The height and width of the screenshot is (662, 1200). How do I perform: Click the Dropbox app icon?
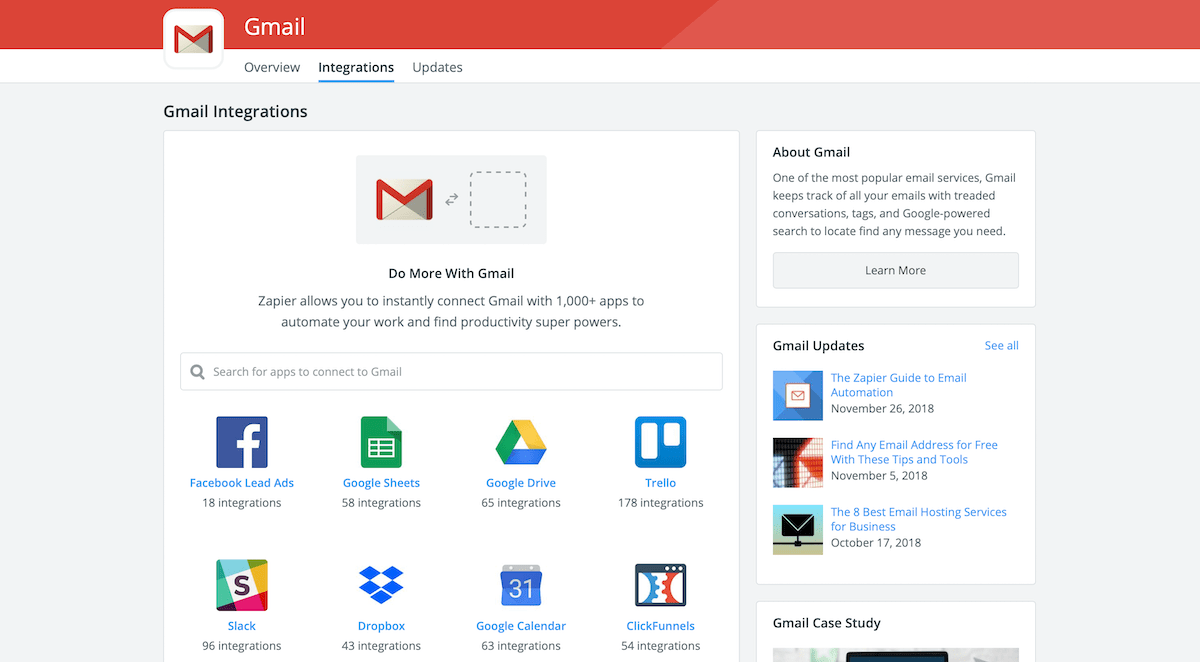pos(381,585)
